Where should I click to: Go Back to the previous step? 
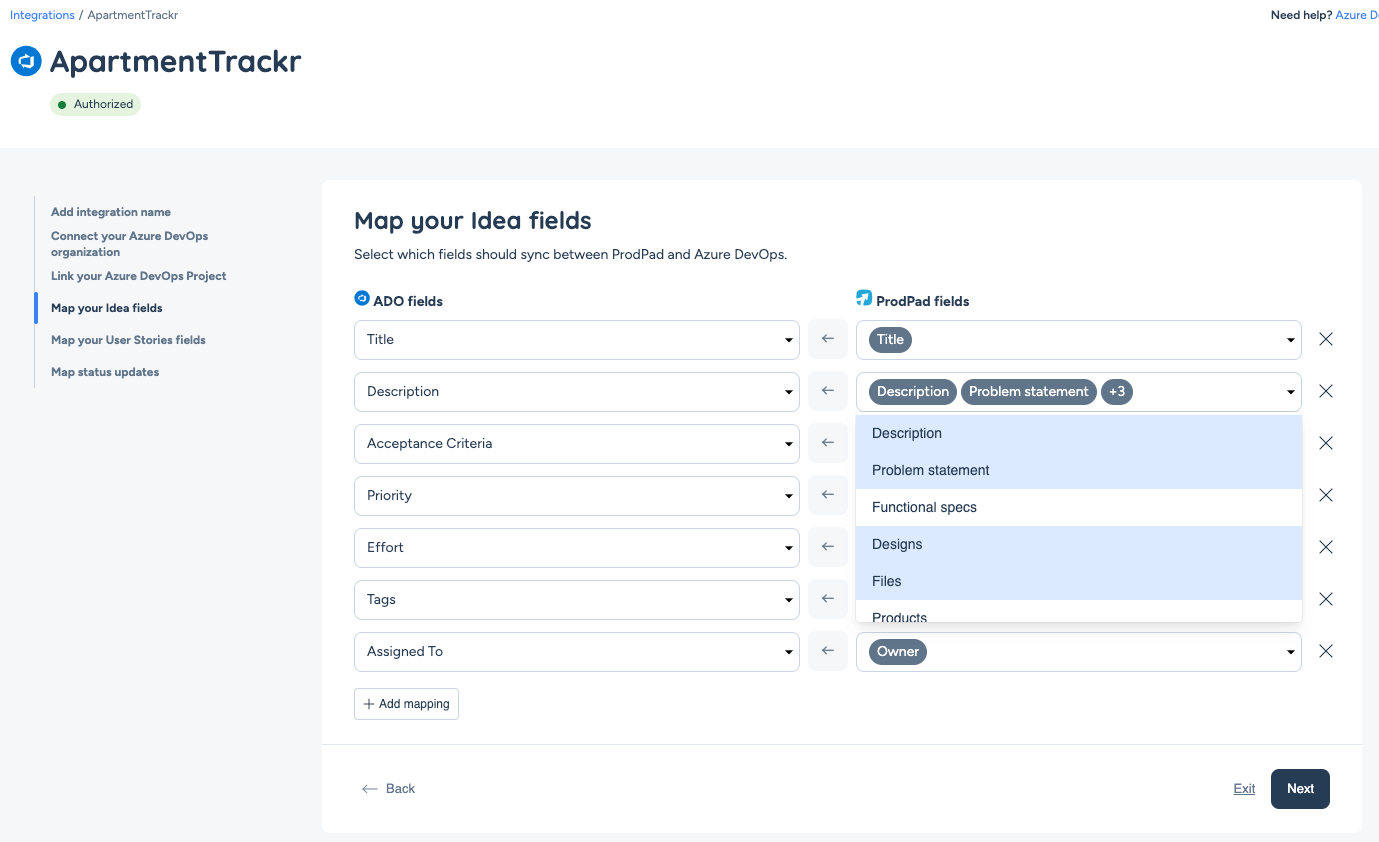point(389,789)
